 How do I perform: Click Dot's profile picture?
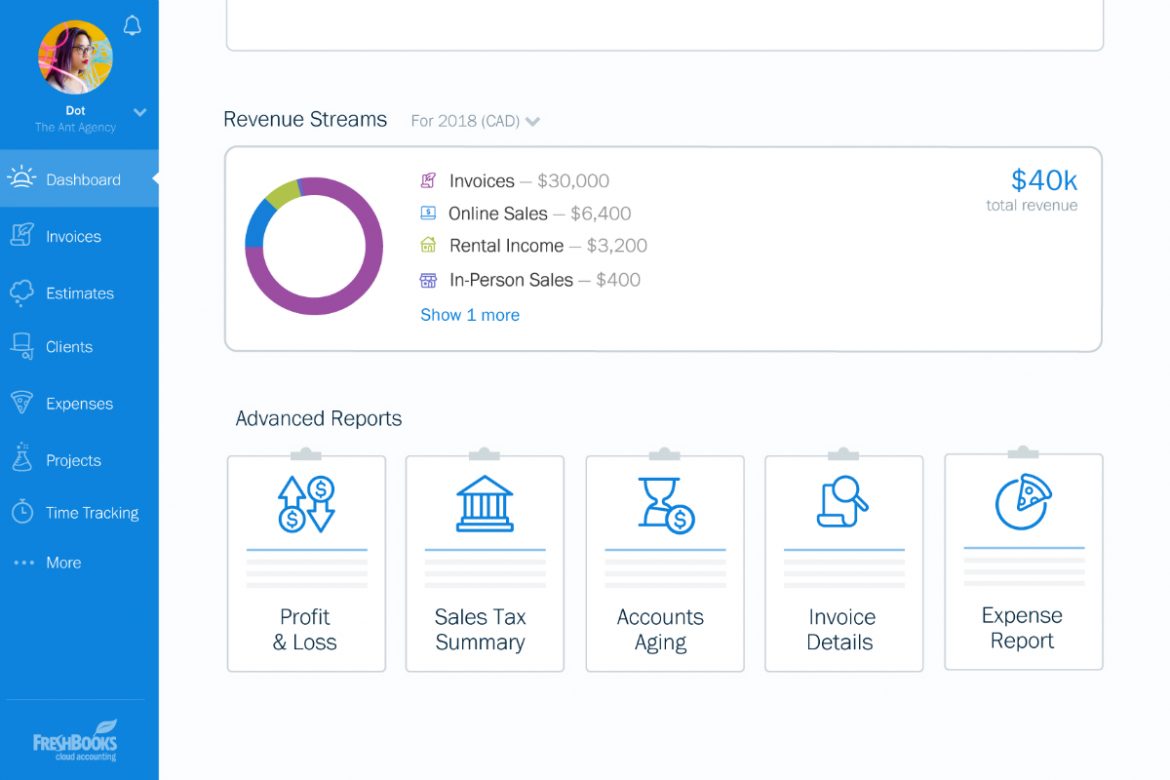pos(74,57)
